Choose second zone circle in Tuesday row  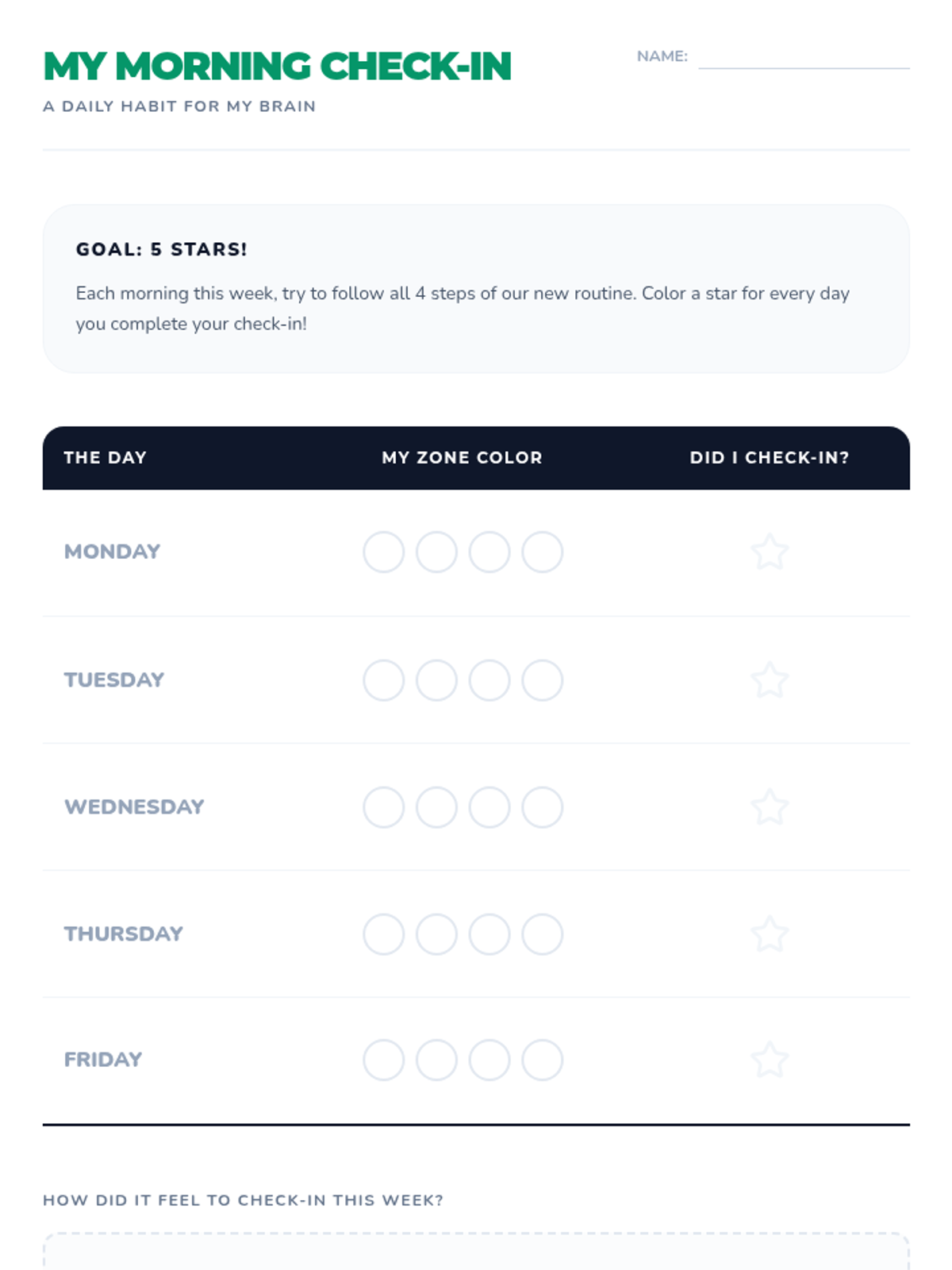click(436, 680)
